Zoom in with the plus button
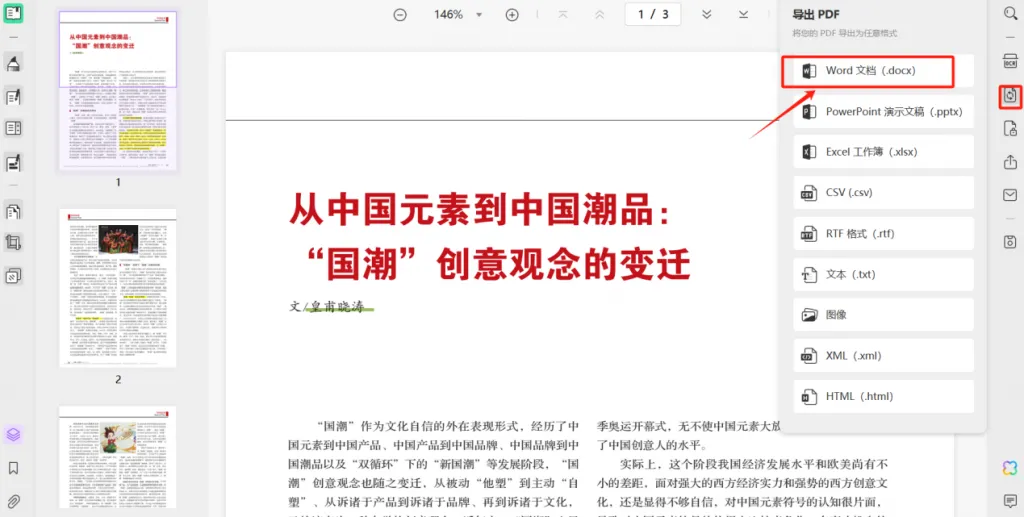 512,14
